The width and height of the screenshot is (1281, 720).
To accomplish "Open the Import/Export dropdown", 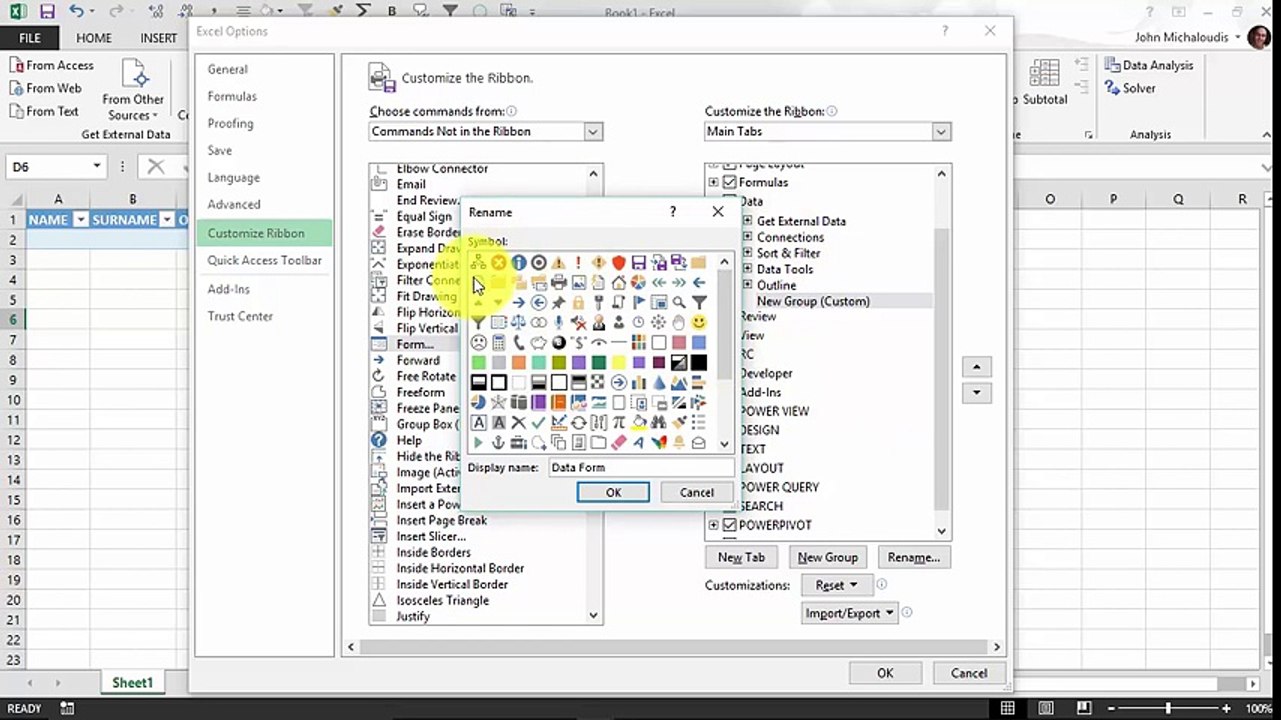I will 850,613.
